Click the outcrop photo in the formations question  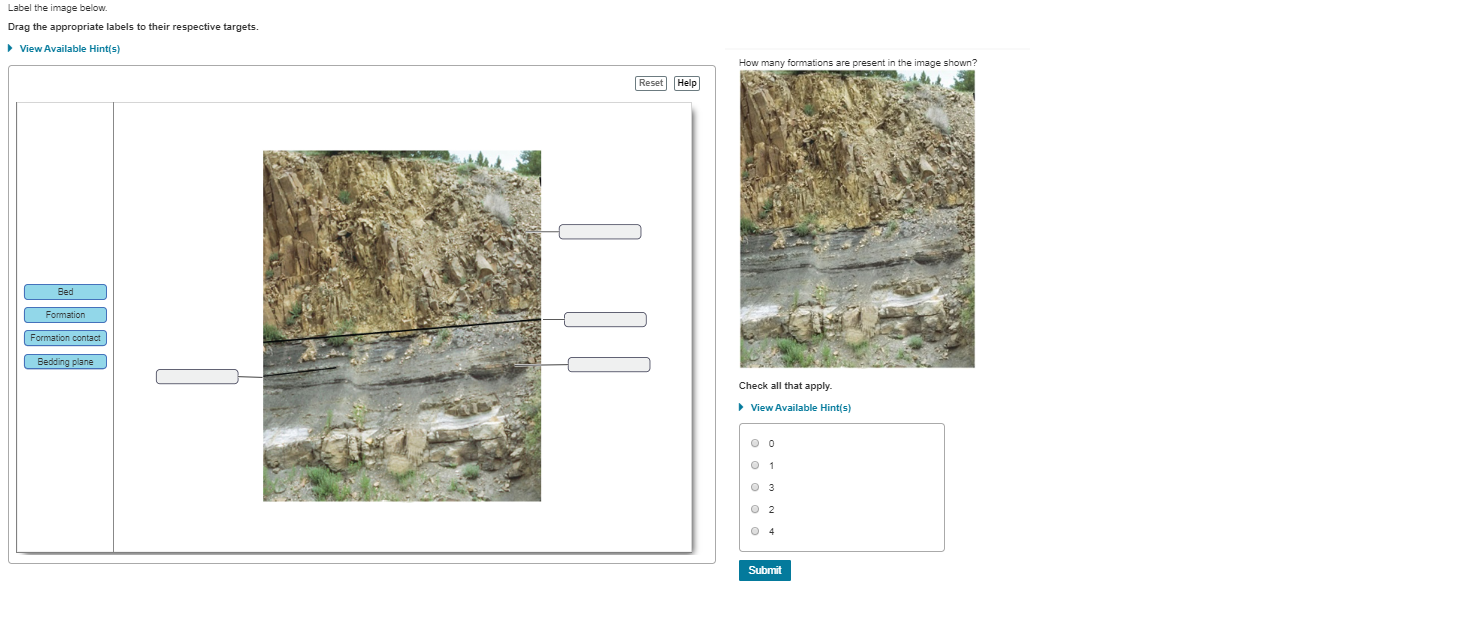[856, 218]
